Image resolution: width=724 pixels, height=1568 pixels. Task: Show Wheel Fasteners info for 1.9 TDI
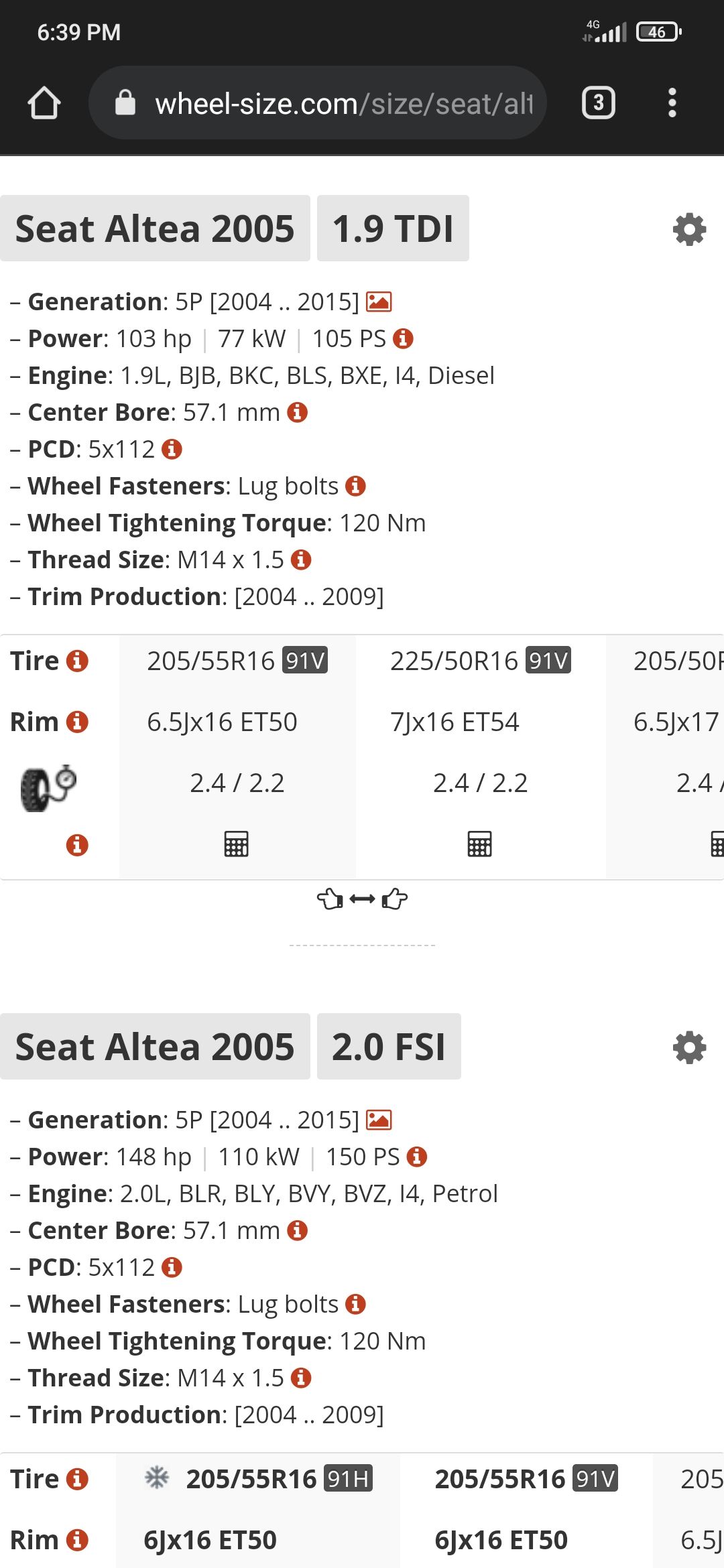click(355, 486)
